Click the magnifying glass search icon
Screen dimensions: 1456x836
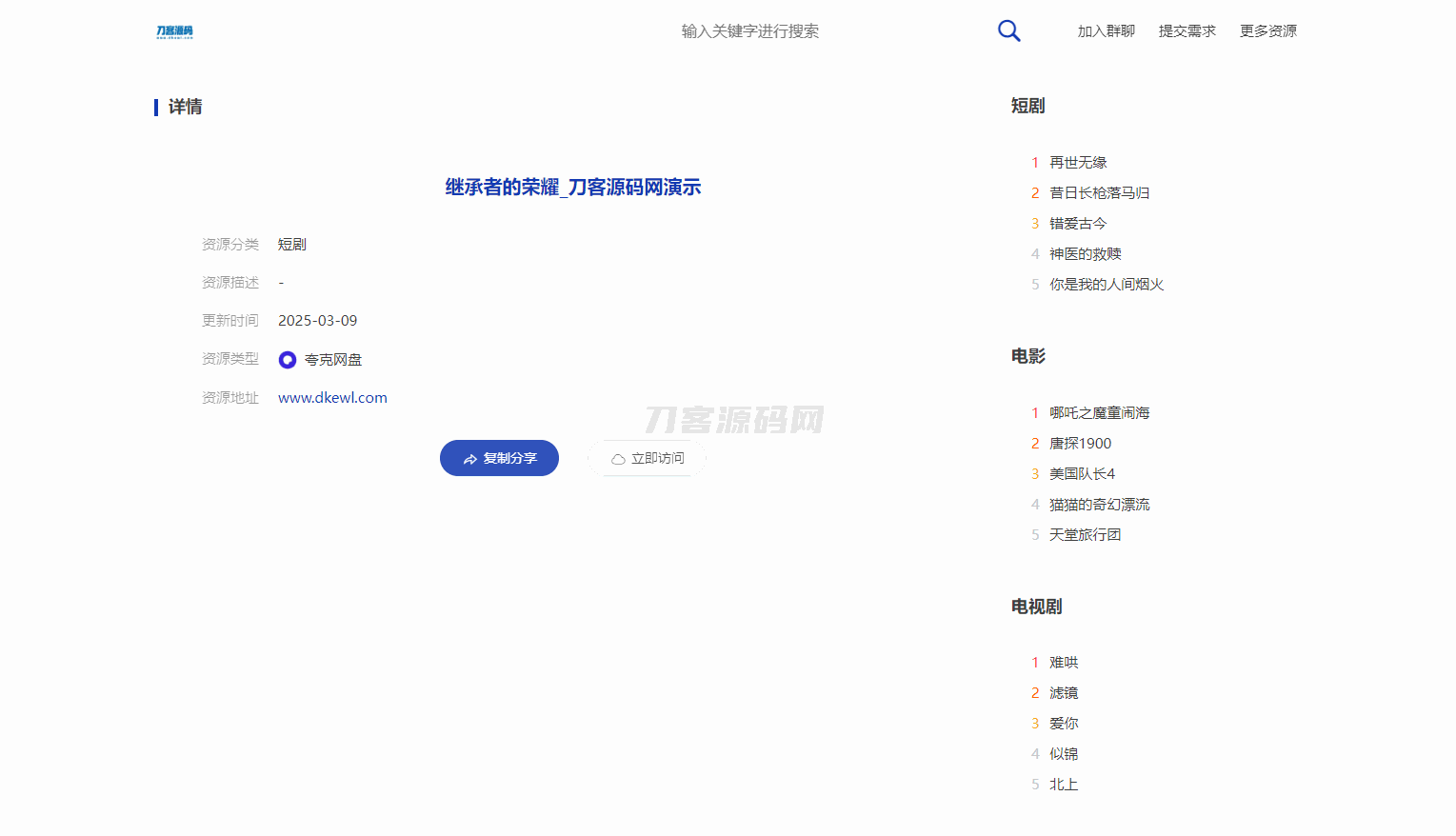(1008, 31)
